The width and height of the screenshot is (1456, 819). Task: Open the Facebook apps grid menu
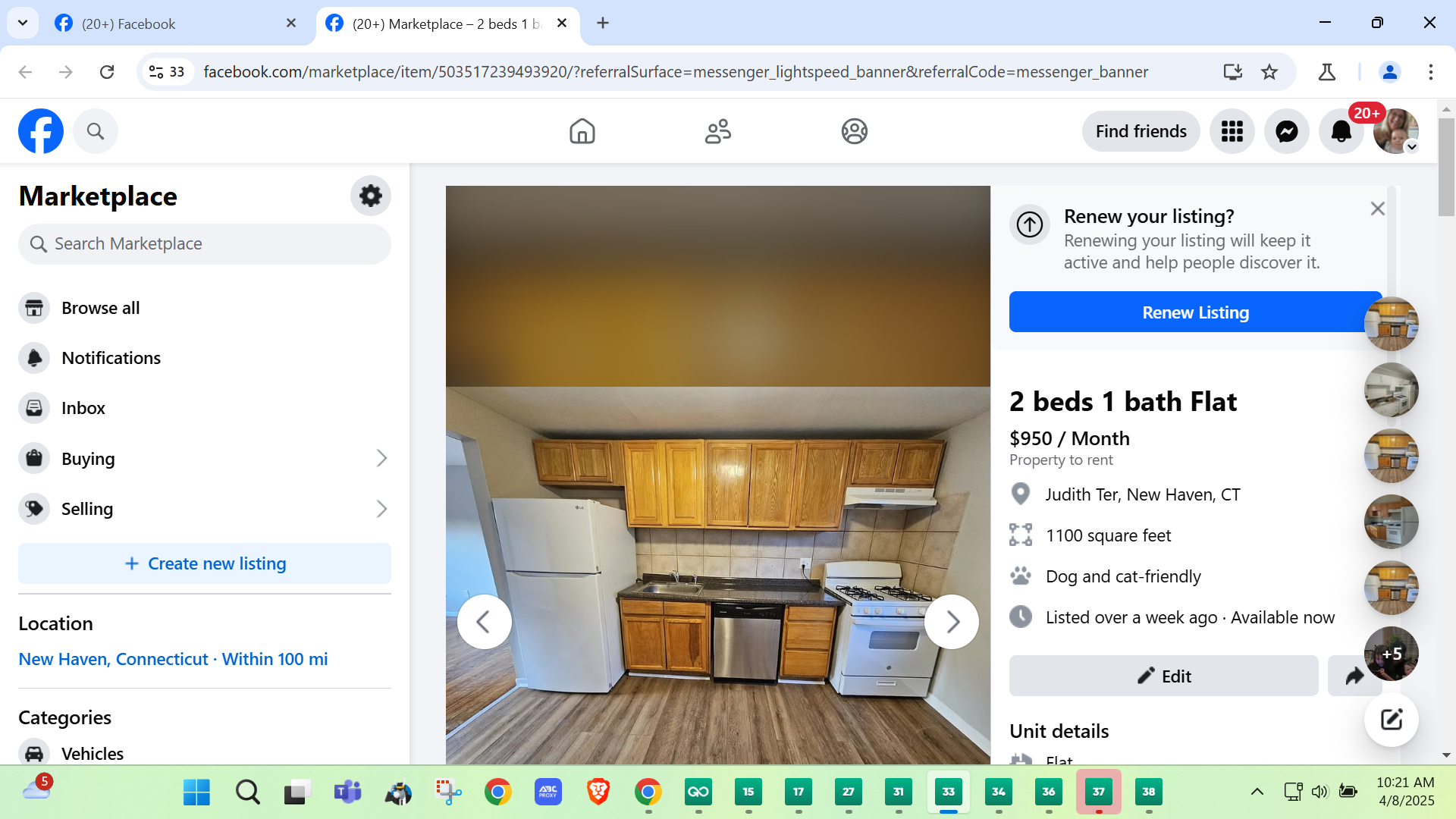(x=1232, y=132)
